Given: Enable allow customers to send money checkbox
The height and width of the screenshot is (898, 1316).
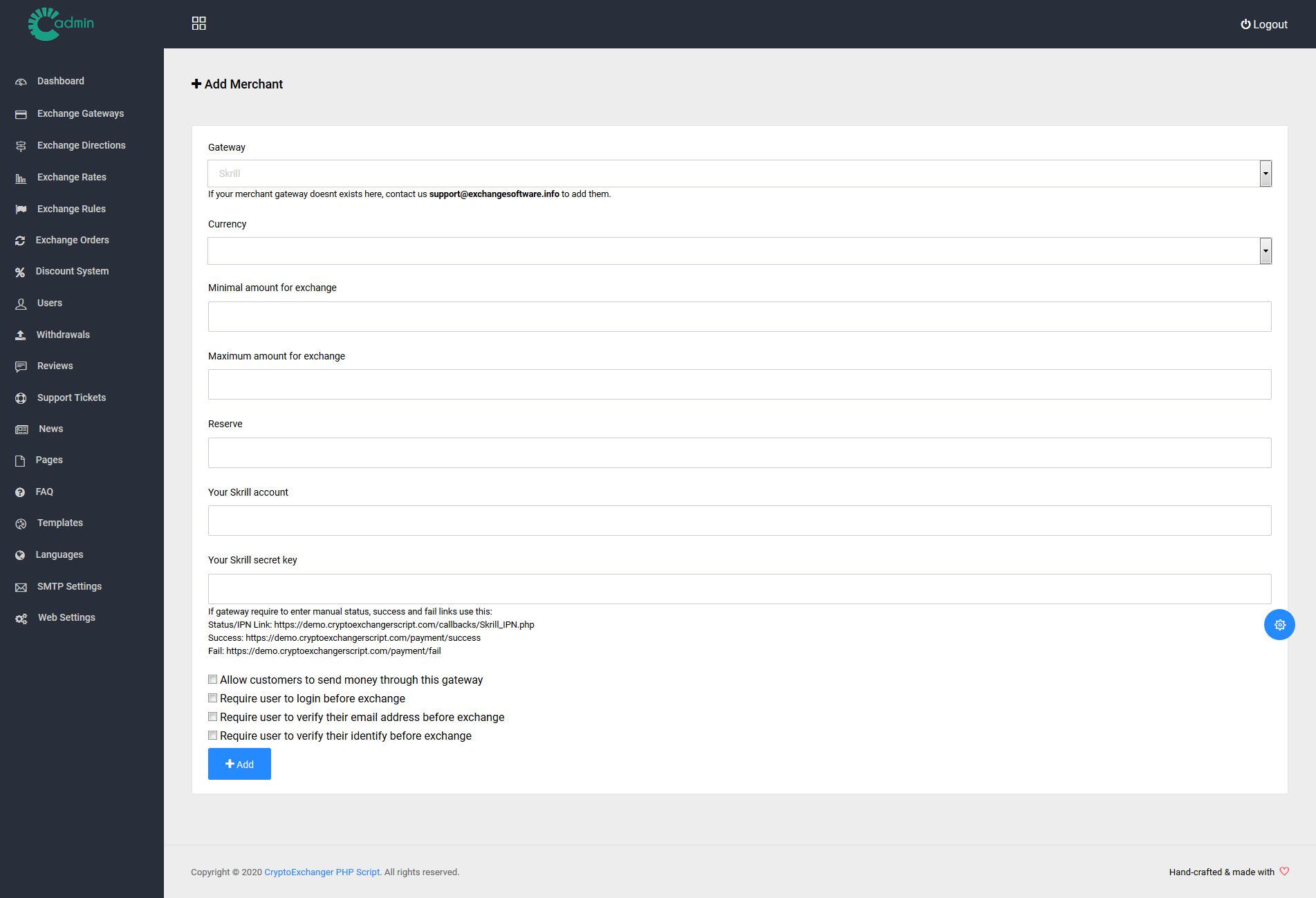Looking at the screenshot, I should (213, 680).
